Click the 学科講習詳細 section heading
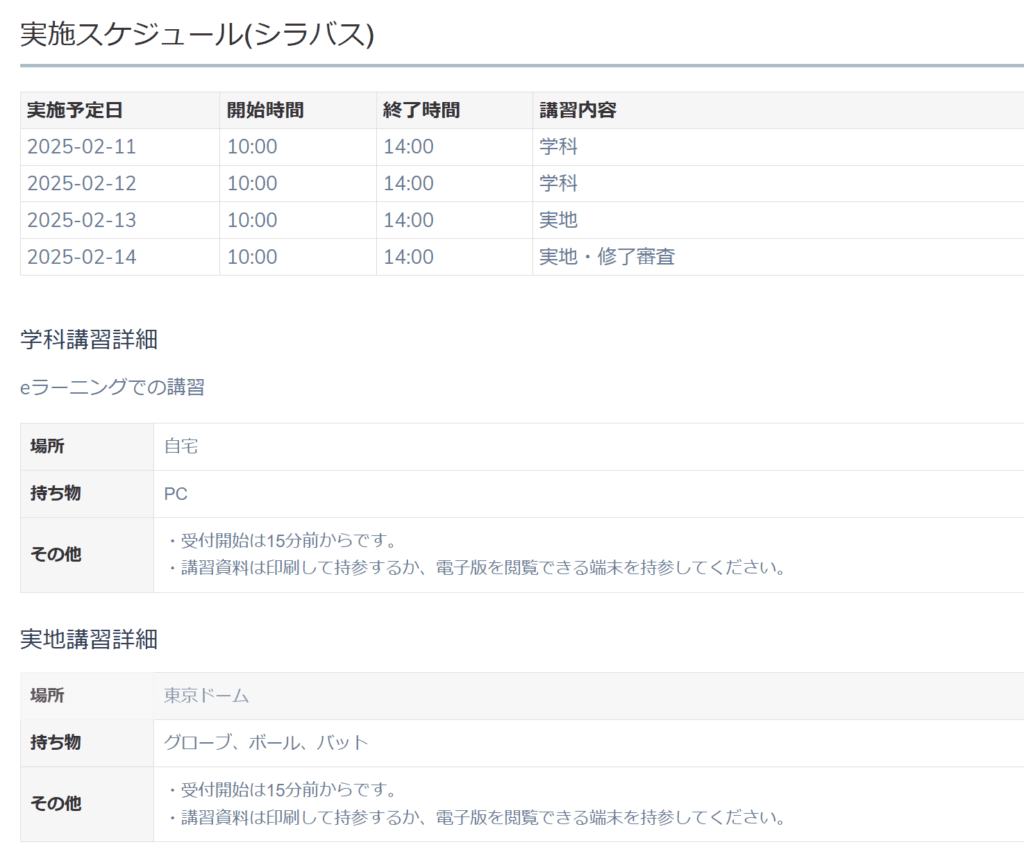 point(89,340)
